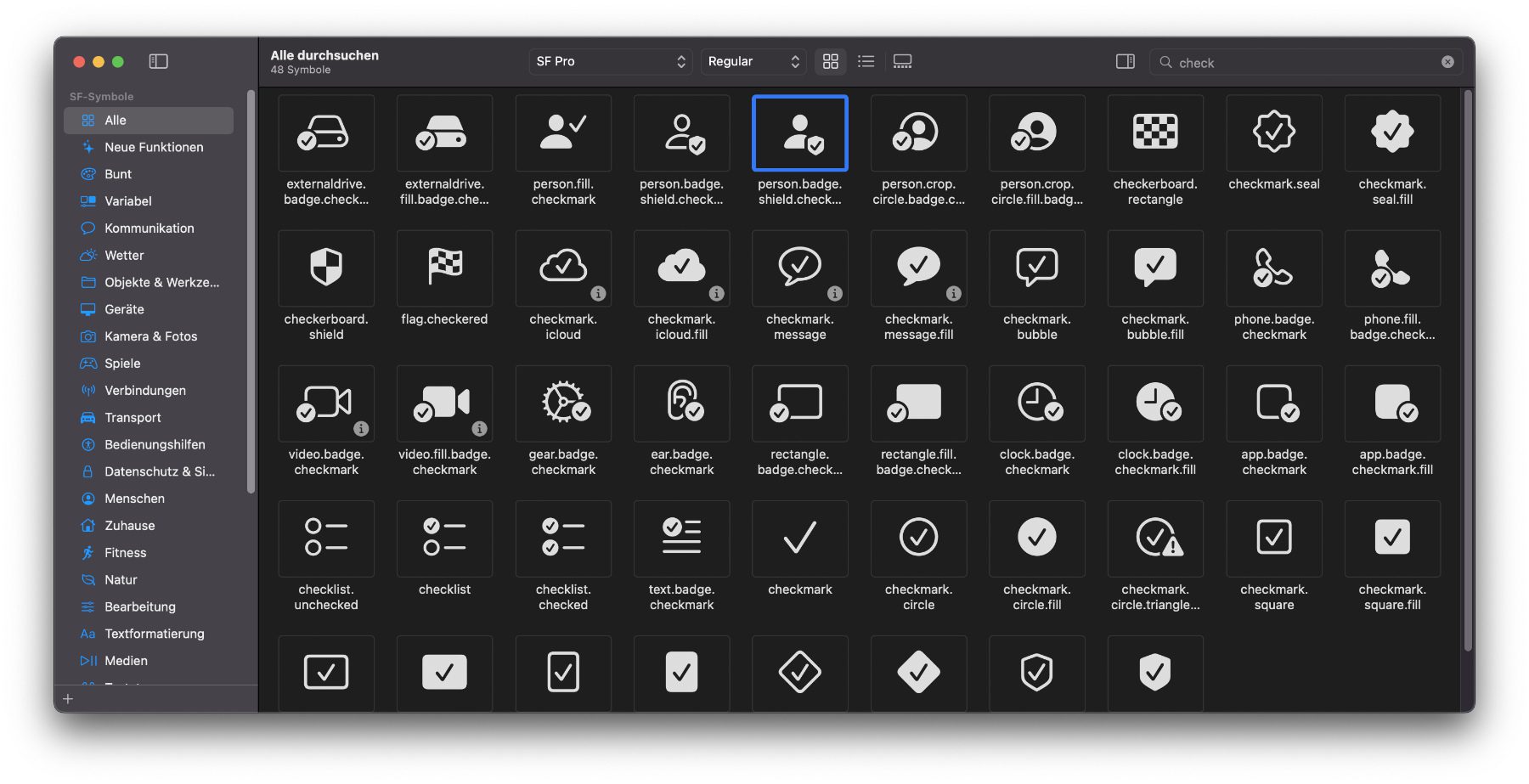Select the checkmark.icloud.fill symbol
The height and width of the screenshot is (784, 1529).
pyautogui.click(x=682, y=268)
